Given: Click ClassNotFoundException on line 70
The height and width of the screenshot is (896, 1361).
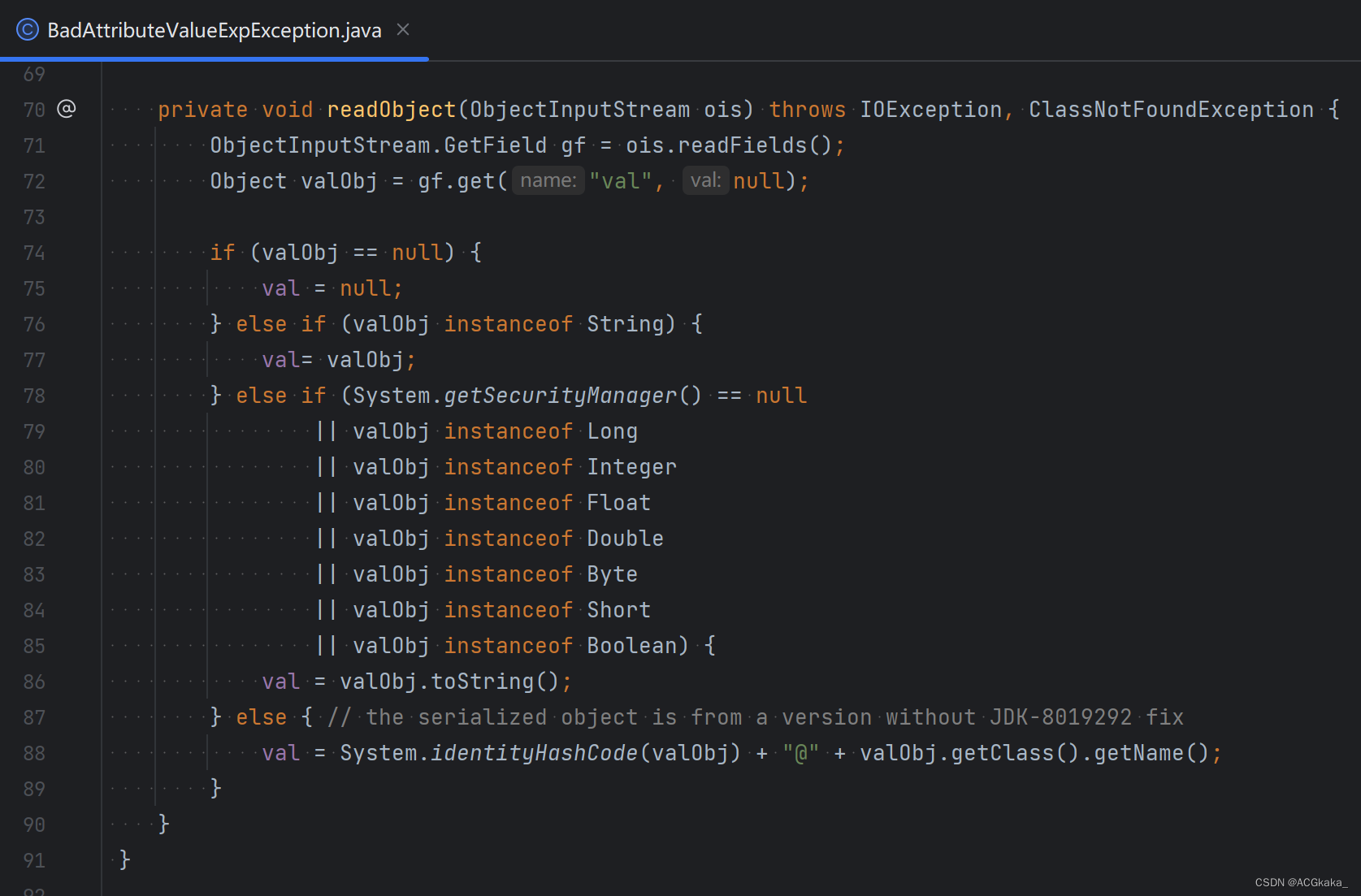Looking at the screenshot, I should click(1171, 110).
